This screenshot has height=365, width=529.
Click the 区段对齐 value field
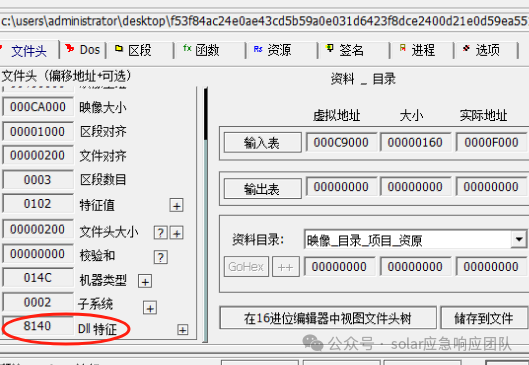point(38,131)
